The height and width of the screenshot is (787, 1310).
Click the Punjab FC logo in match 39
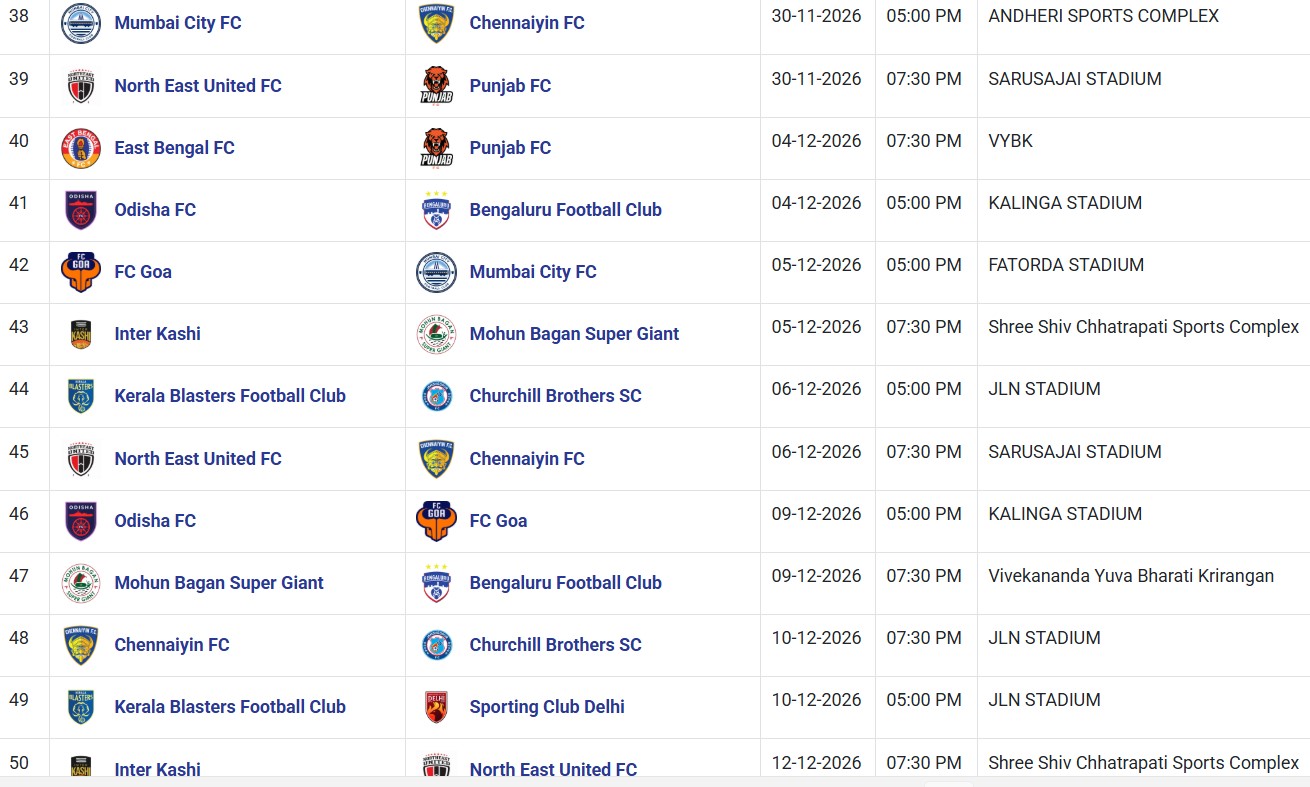[436, 85]
